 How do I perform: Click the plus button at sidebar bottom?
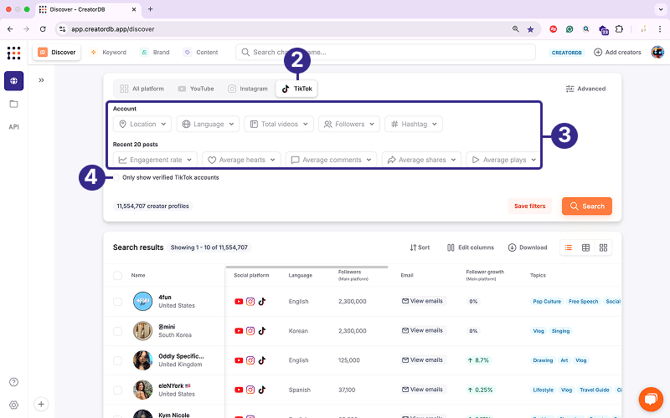(x=41, y=404)
